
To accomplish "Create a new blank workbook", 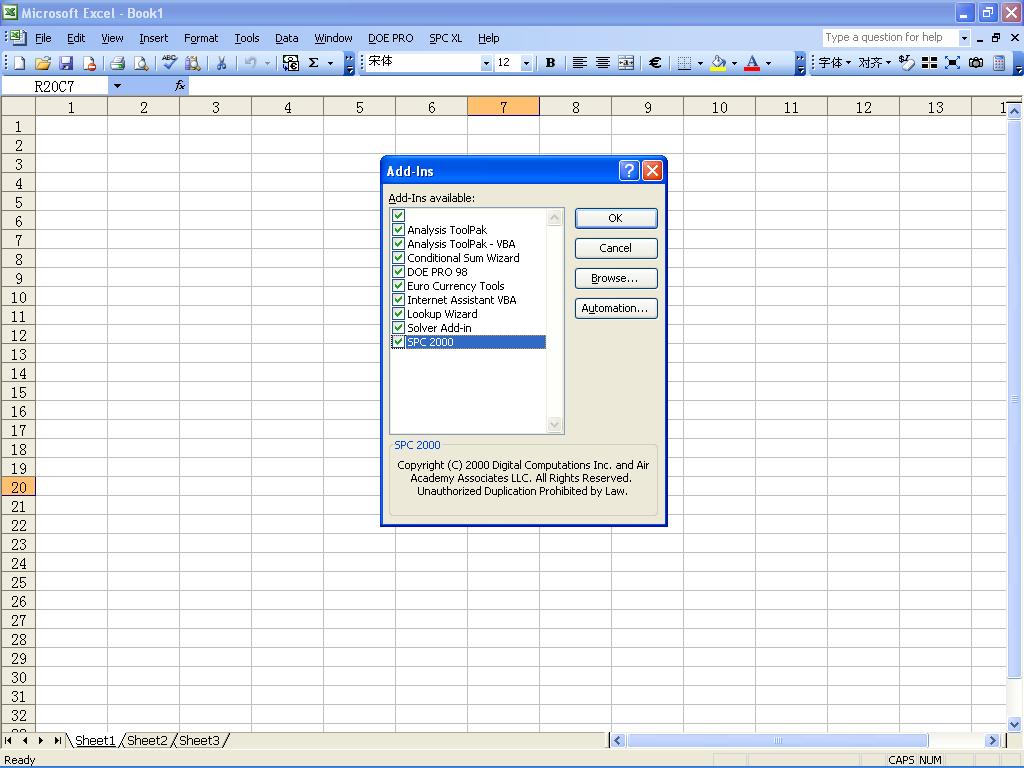I will coord(20,63).
